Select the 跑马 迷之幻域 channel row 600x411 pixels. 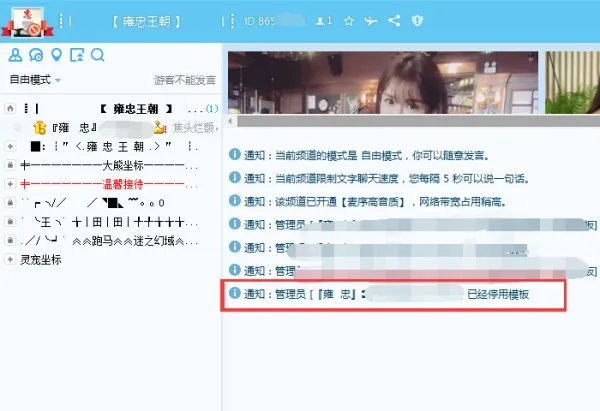click(111, 241)
